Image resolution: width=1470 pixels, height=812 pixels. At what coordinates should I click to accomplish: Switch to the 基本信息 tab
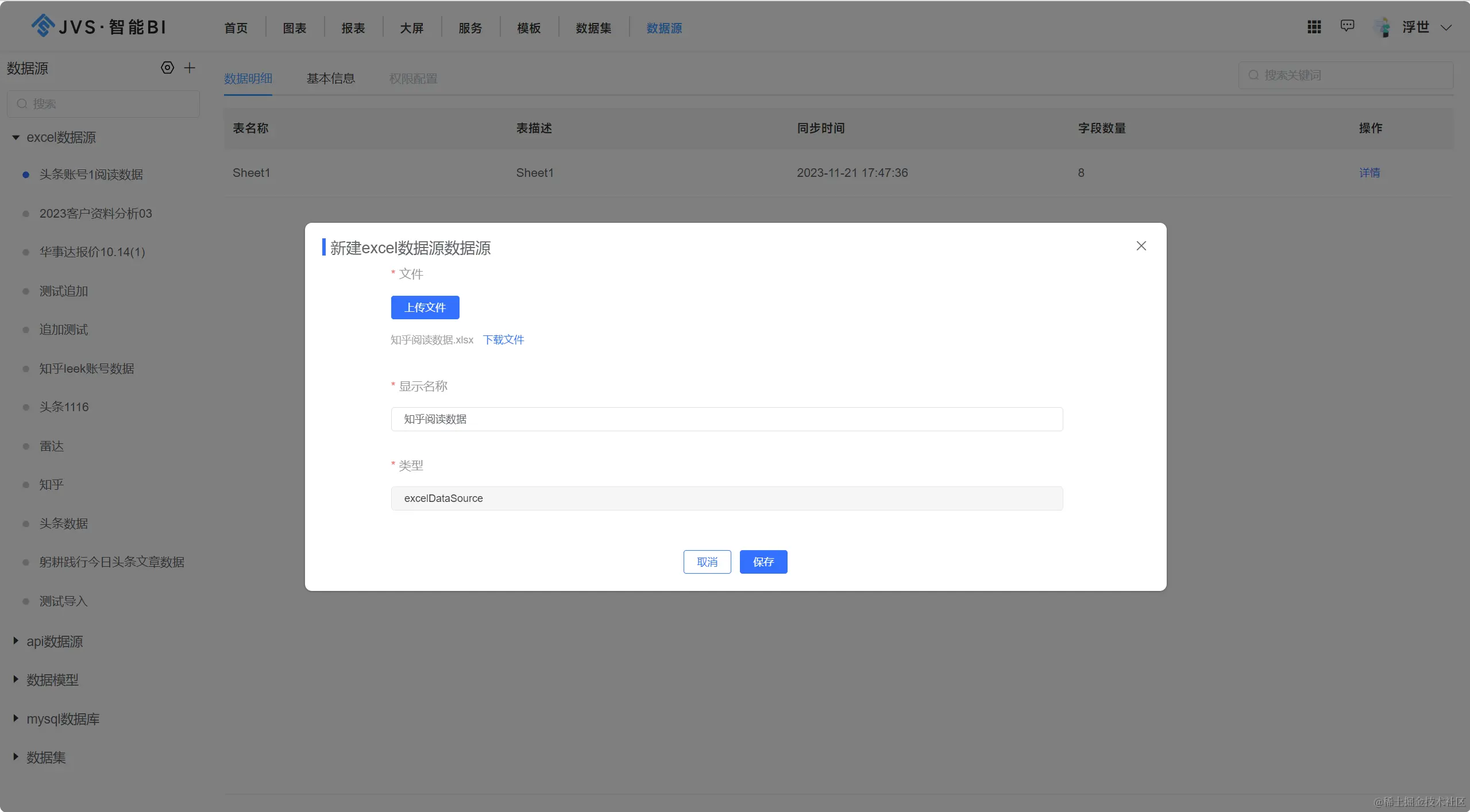pos(330,79)
